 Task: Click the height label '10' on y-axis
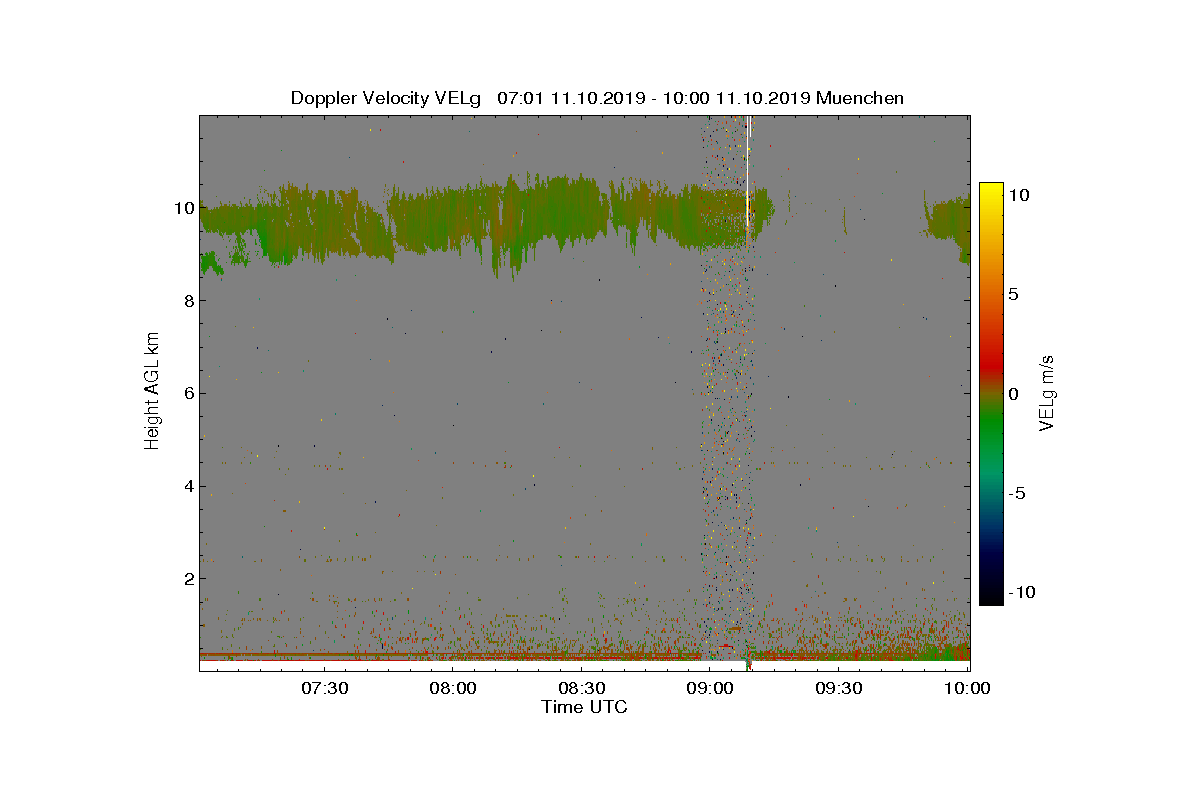point(183,208)
